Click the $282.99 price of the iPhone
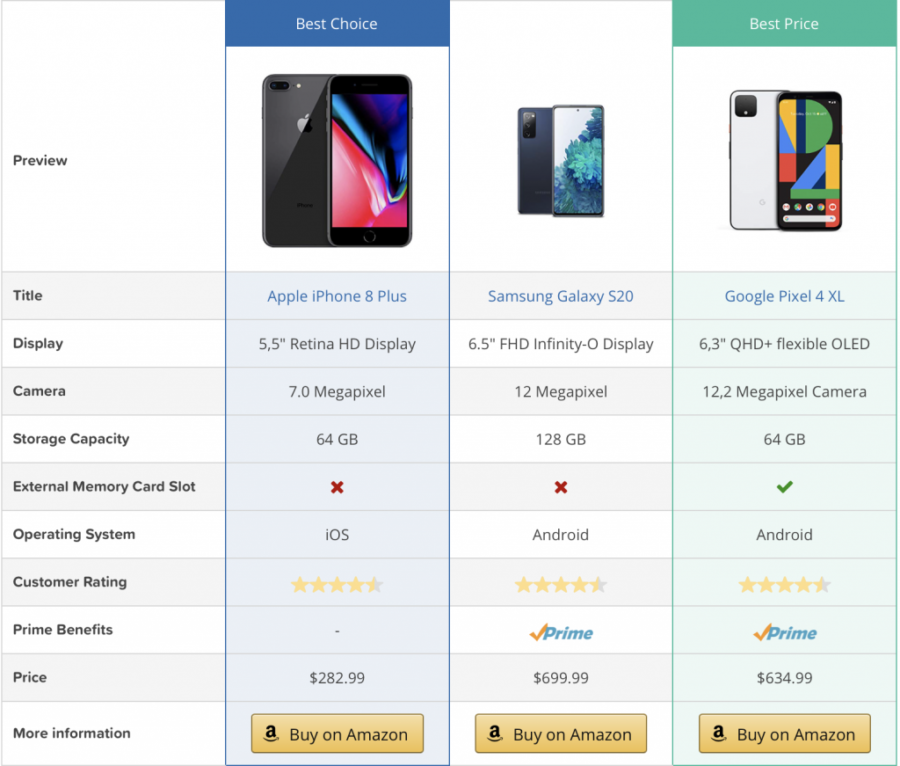 tap(337, 678)
